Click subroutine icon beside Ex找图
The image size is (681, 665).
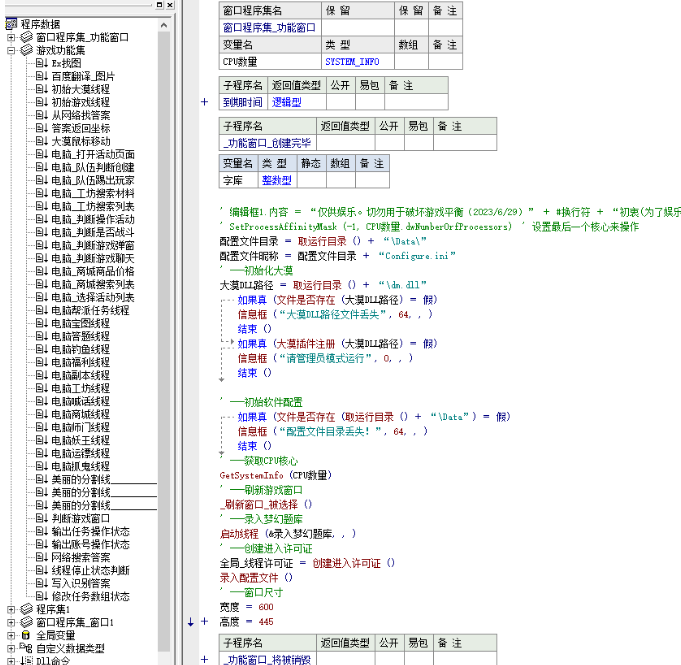tap(42, 62)
